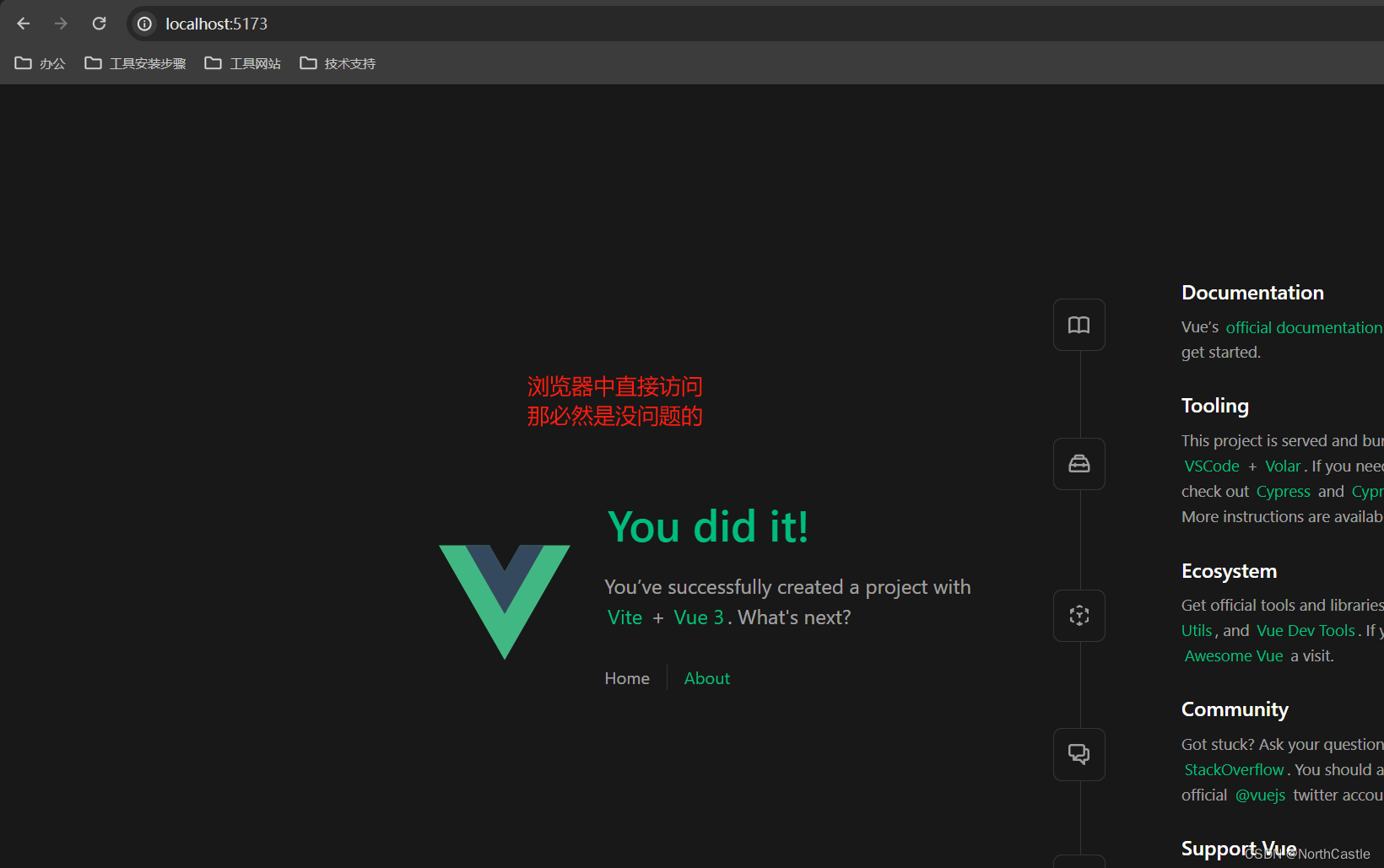Viewport: 1384px width, 868px height.
Task: Click the Community chat icon
Action: (x=1079, y=754)
